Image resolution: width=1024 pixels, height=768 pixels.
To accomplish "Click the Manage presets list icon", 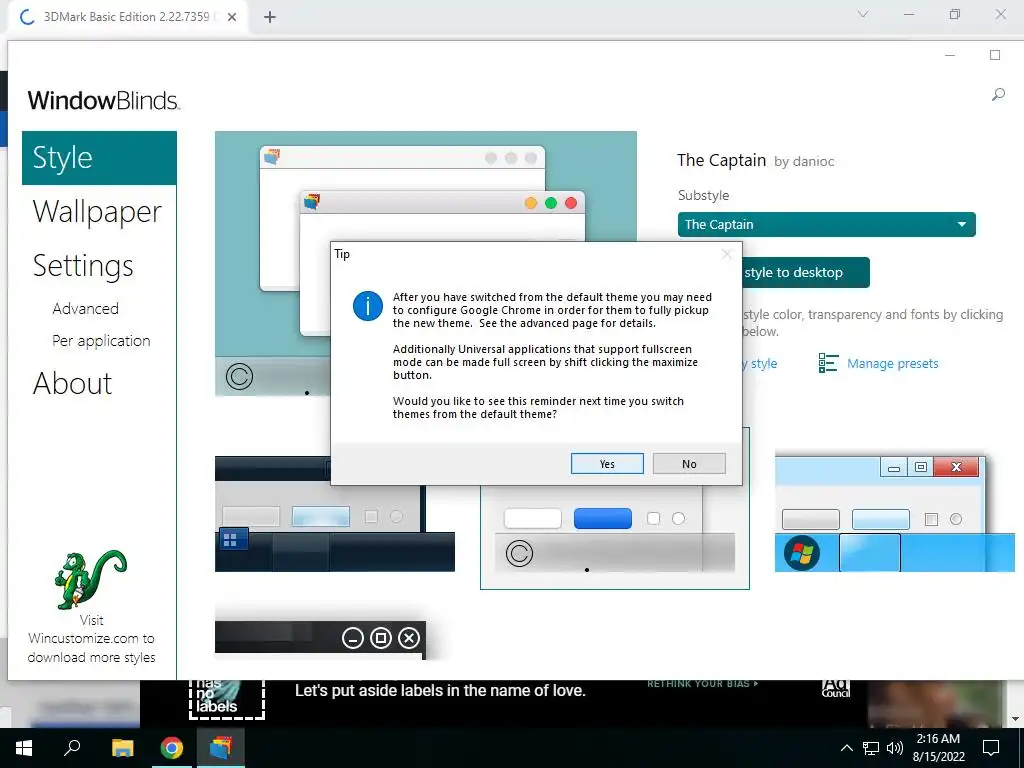I will (x=828, y=363).
